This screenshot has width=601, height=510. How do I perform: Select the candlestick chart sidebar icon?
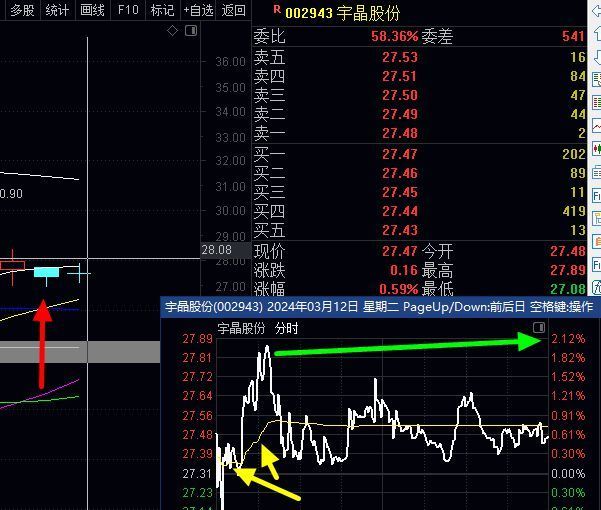(x=596, y=149)
